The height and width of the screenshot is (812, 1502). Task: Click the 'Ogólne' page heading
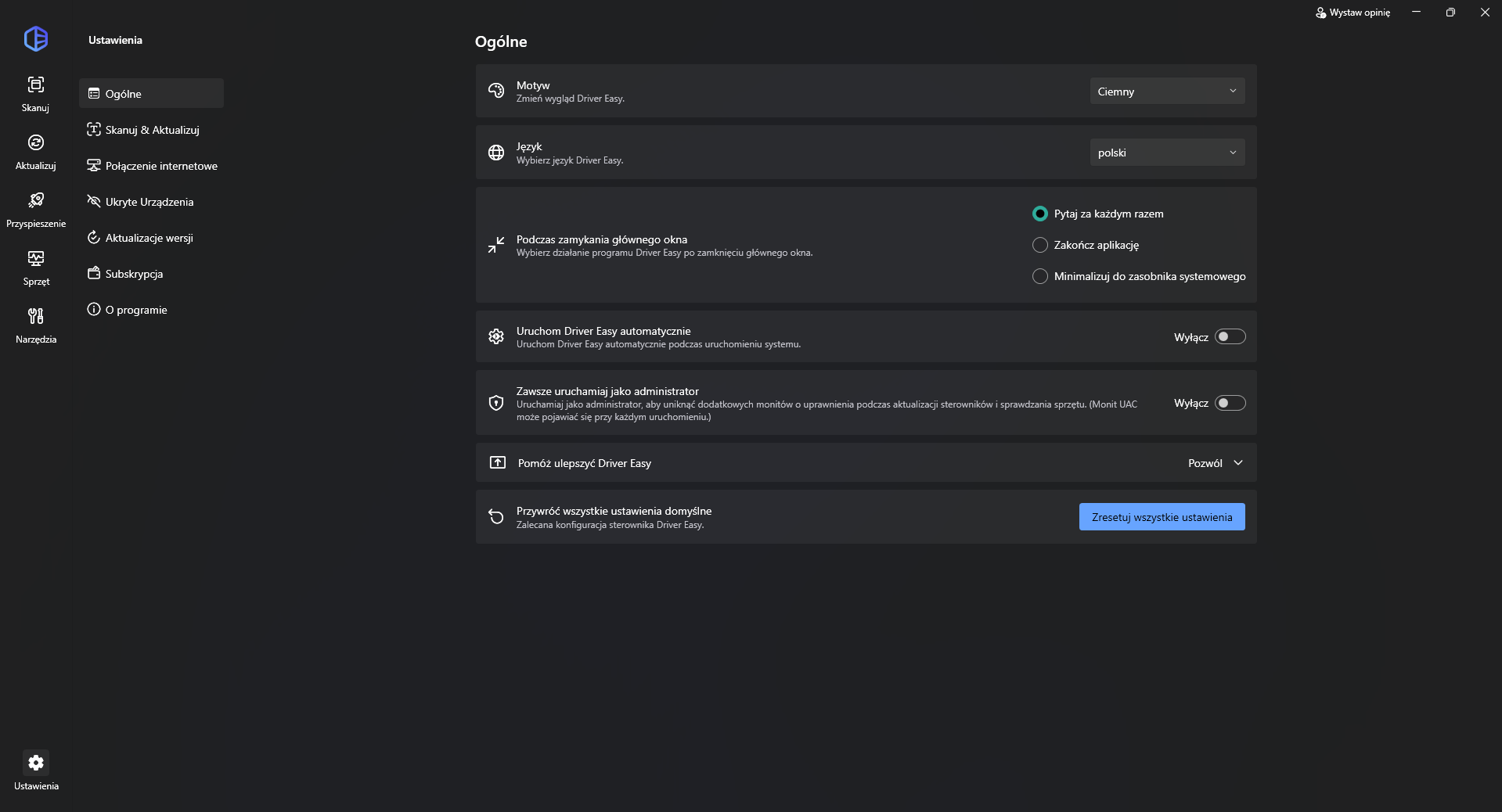coord(501,41)
